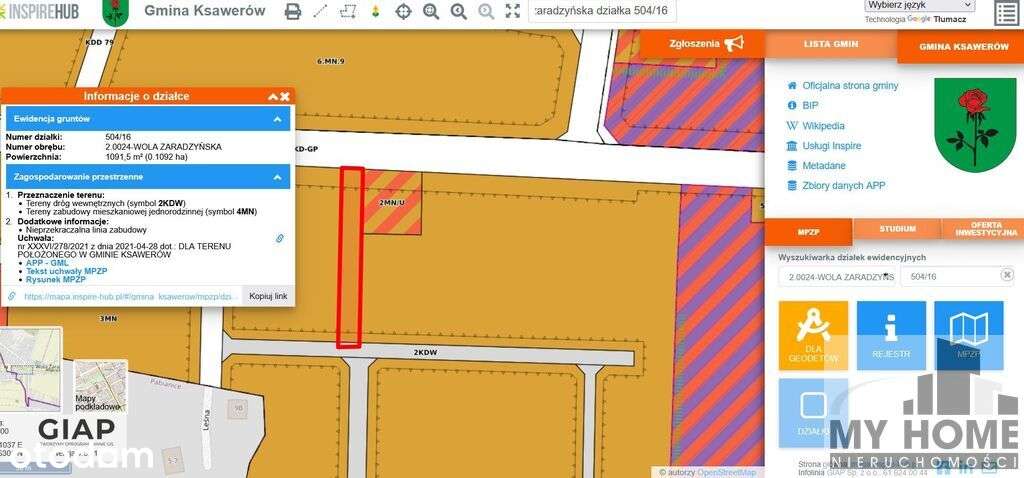Go to previous map view magnifier

[x=458, y=11]
